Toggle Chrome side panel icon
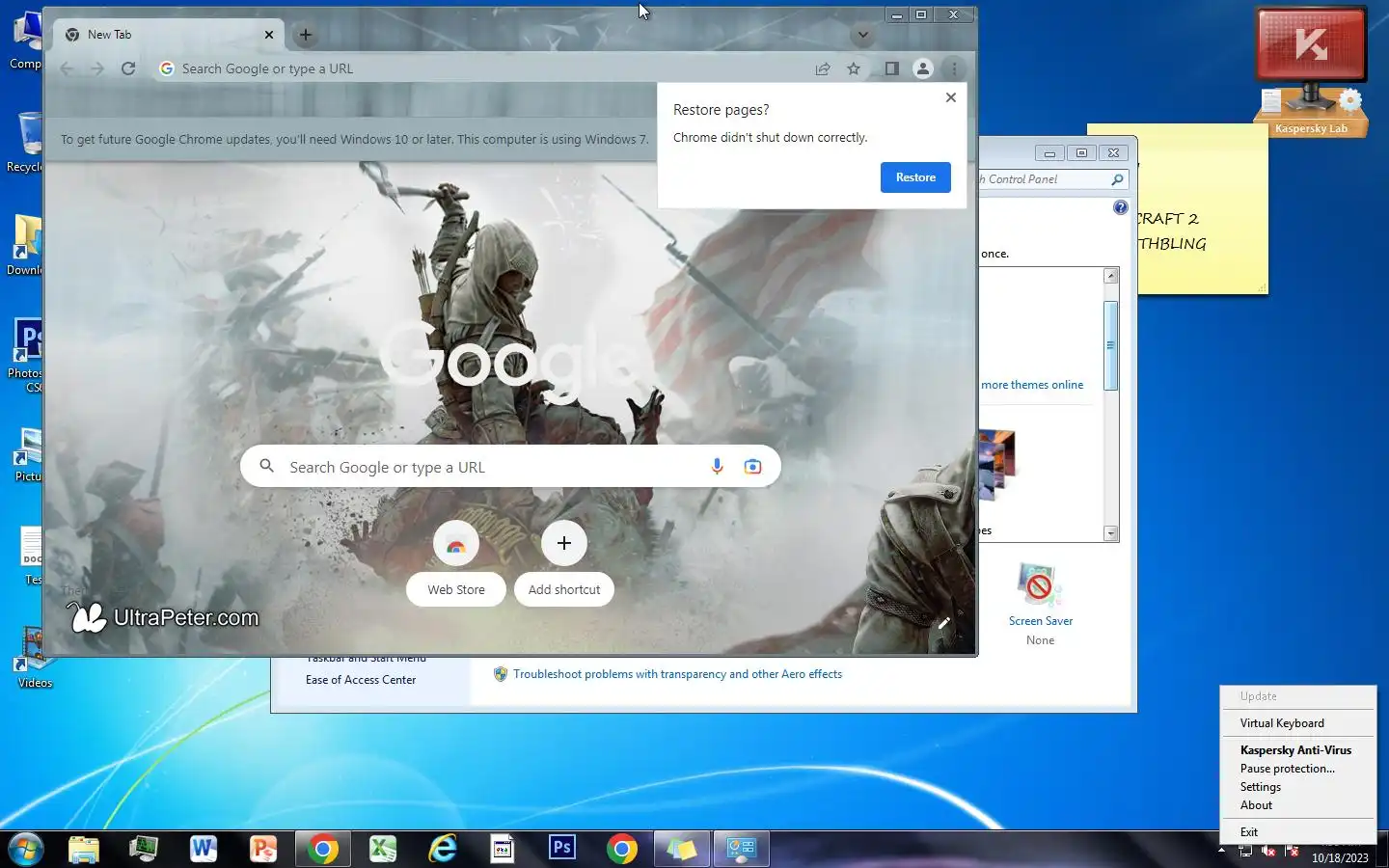This screenshot has width=1389, height=868. click(892, 68)
